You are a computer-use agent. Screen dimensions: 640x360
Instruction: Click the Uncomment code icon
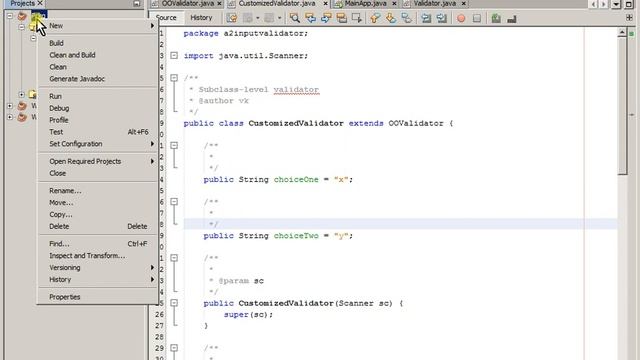click(512, 18)
